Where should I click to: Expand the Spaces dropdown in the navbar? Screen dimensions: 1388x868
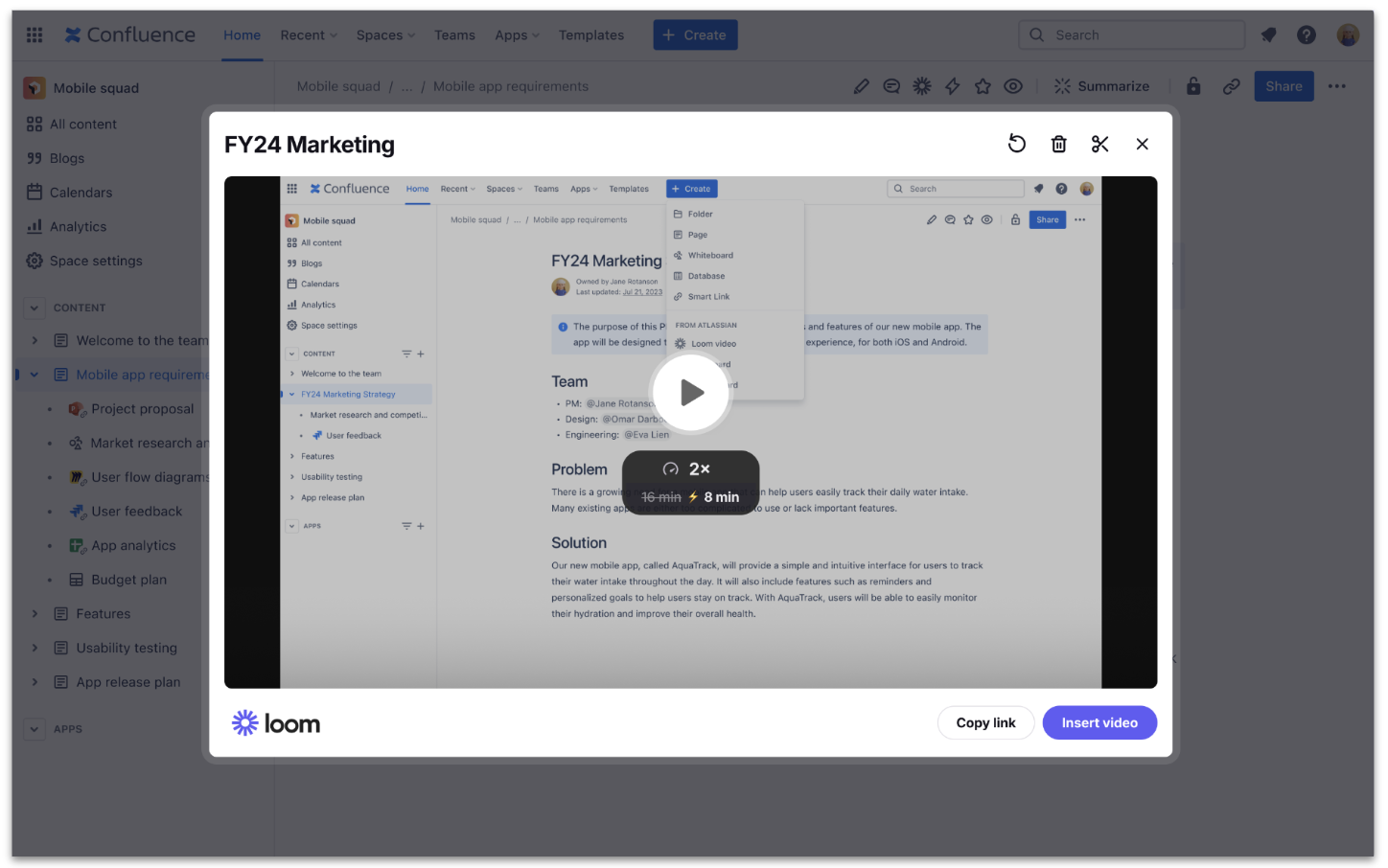[384, 34]
